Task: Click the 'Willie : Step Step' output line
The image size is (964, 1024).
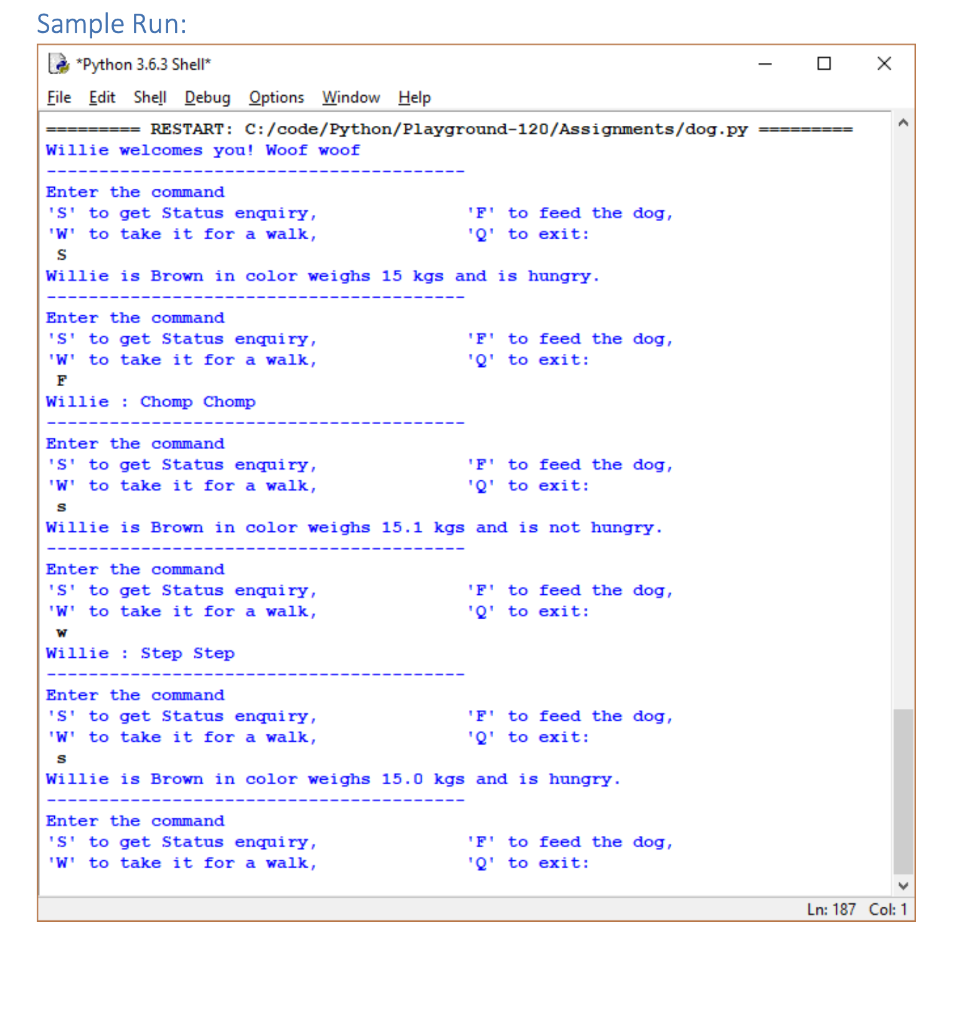Action: pyautogui.click(x=140, y=653)
